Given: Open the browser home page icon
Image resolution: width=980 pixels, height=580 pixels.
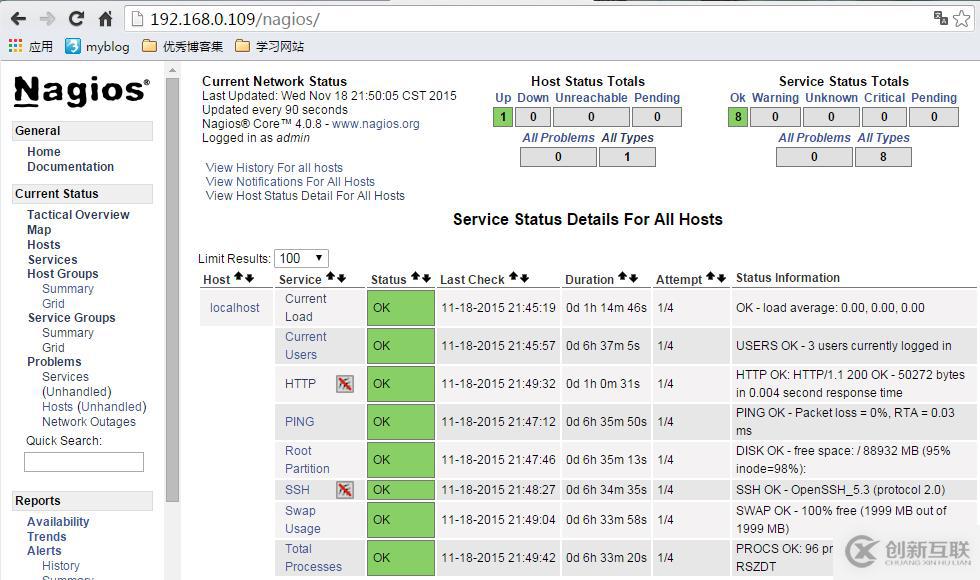Looking at the screenshot, I should click(x=106, y=19).
